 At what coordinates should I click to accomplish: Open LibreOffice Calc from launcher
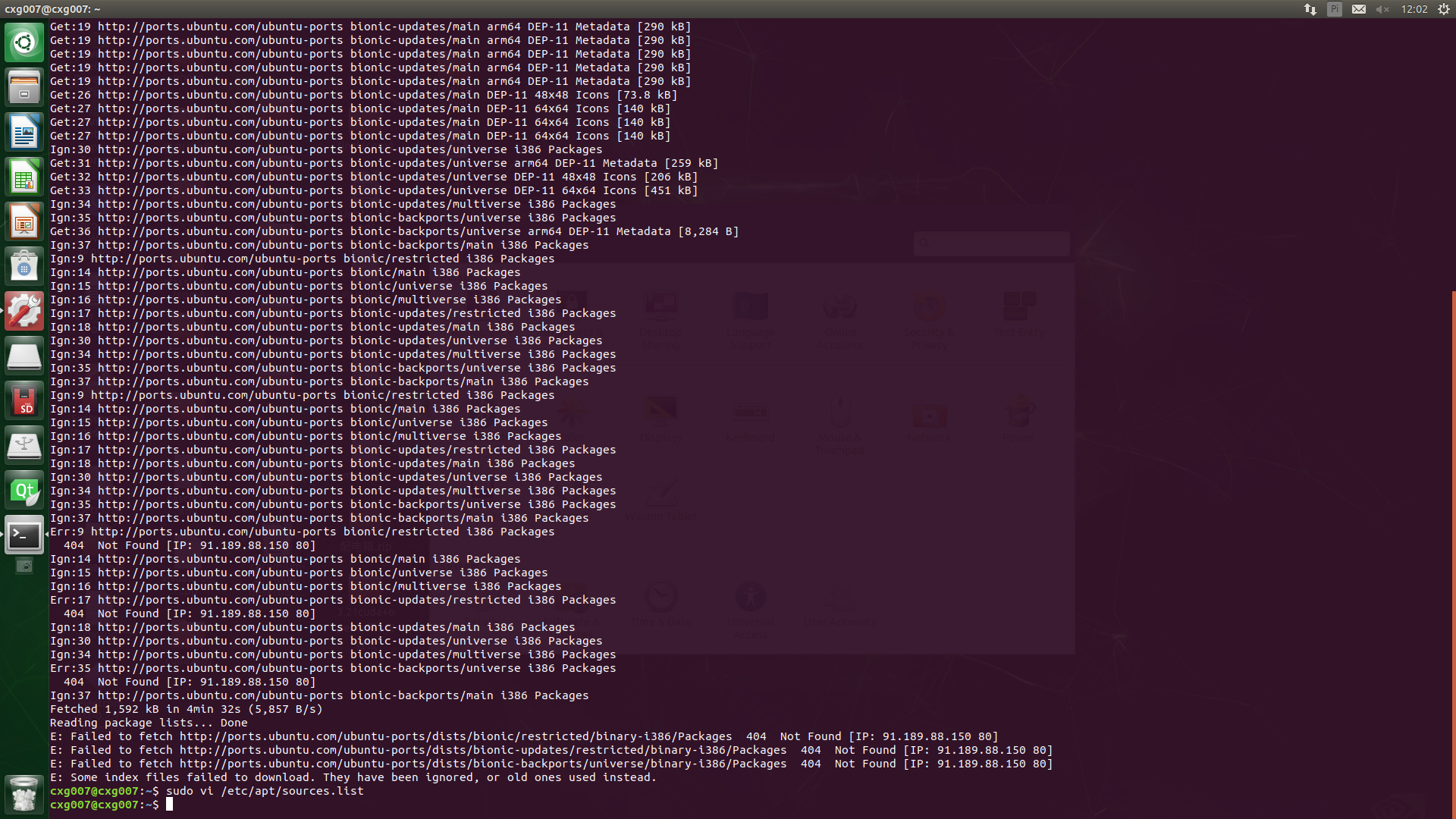[24, 177]
